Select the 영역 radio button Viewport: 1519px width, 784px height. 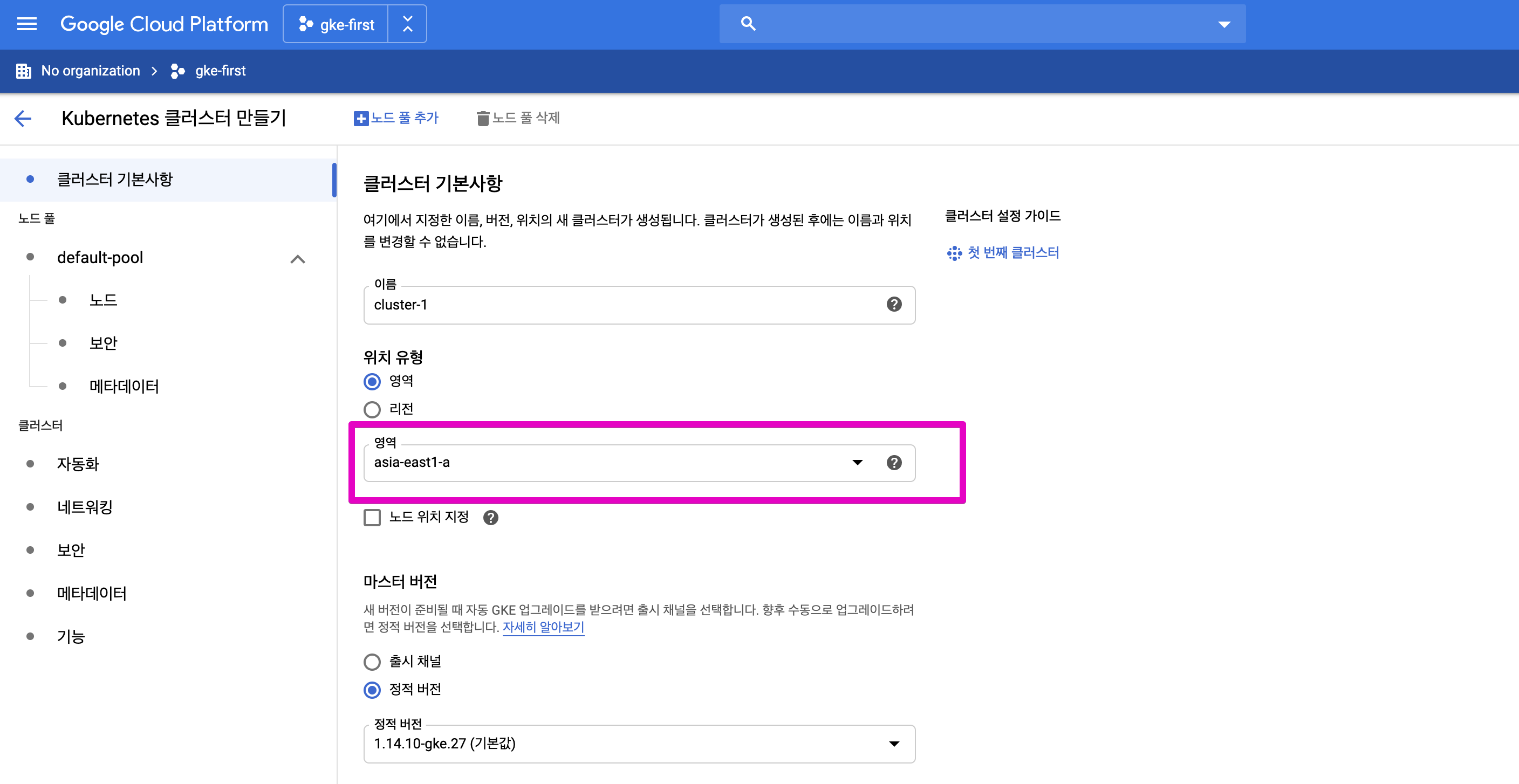[x=372, y=381]
